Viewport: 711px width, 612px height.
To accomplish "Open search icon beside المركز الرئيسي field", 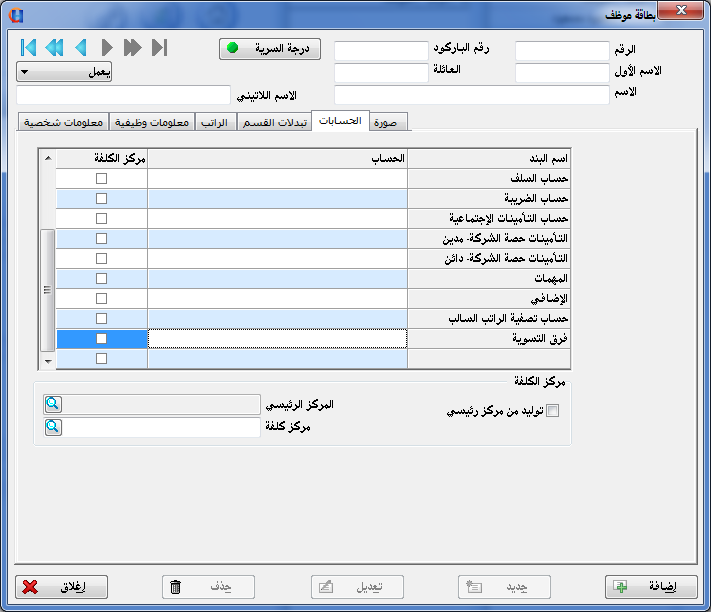I will tap(52, 404).
